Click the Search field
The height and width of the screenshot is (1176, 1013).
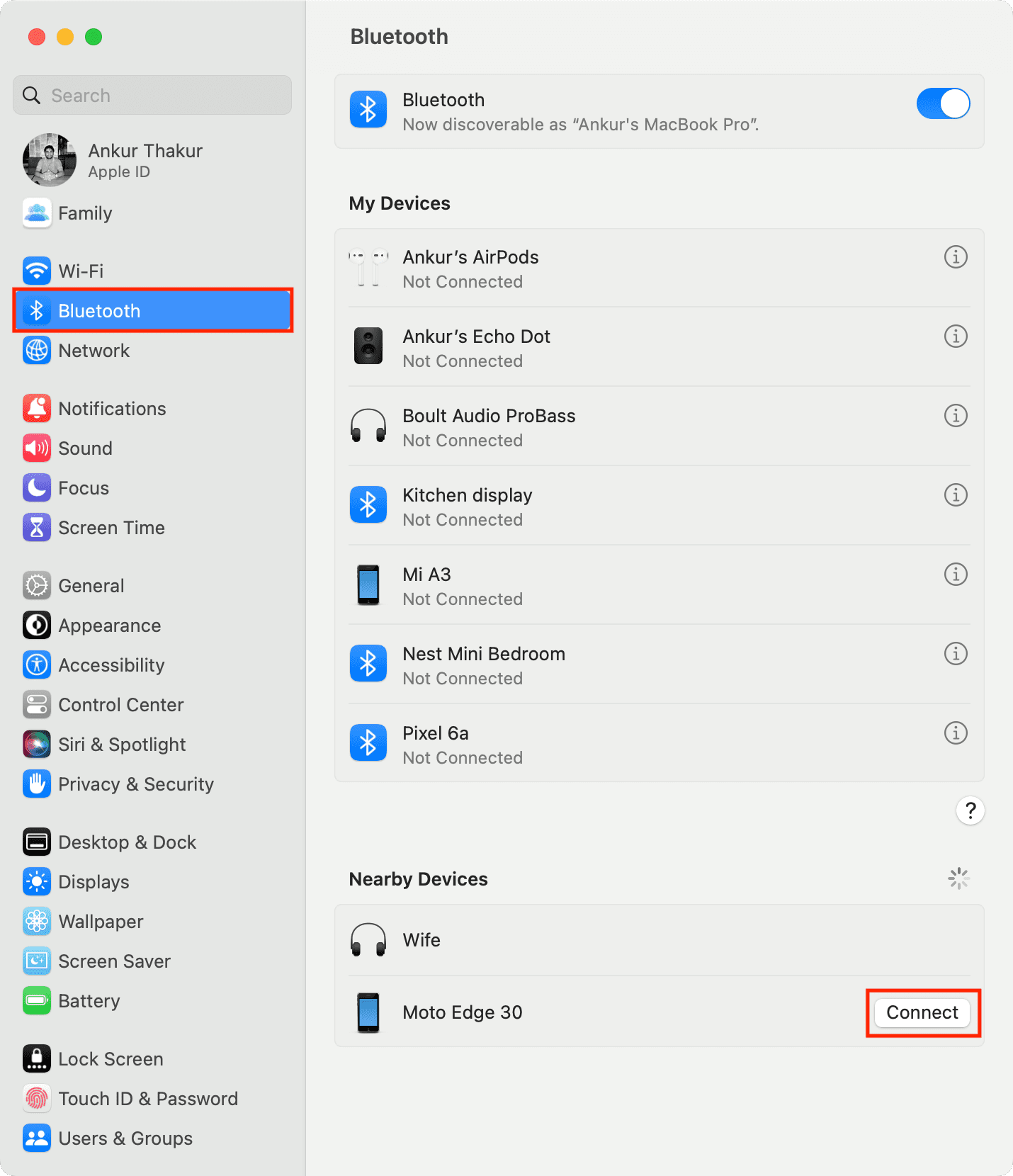tap(152, 95)
